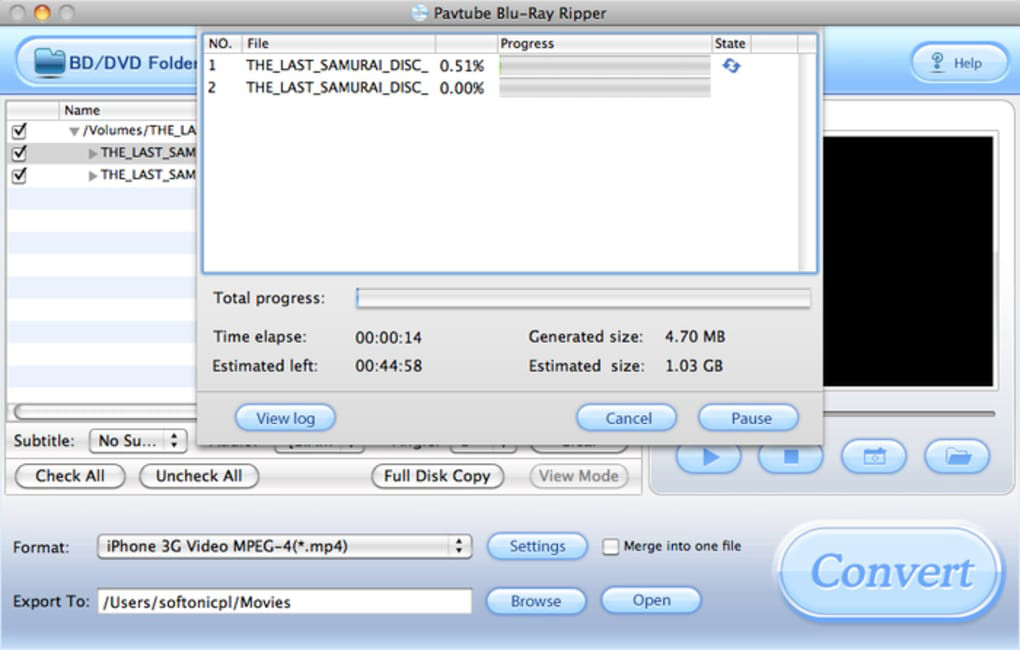This screenshot has height=650, width=1020.
Task: Click the File column header
Action: click(338, 44)
